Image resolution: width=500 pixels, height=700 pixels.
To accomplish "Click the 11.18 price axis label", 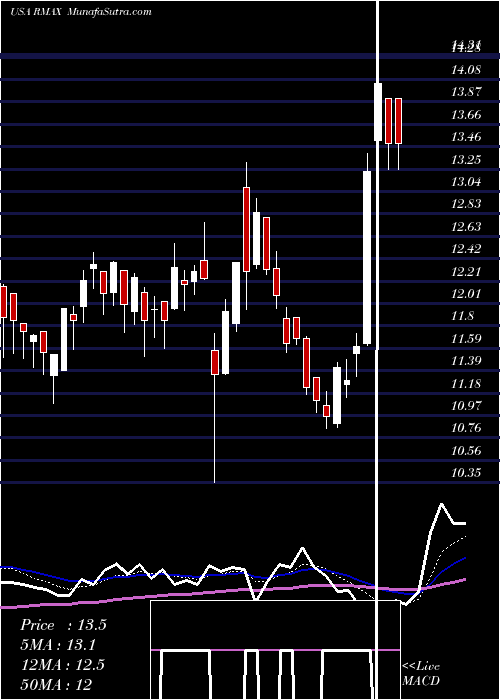I will tap(466, 383).
